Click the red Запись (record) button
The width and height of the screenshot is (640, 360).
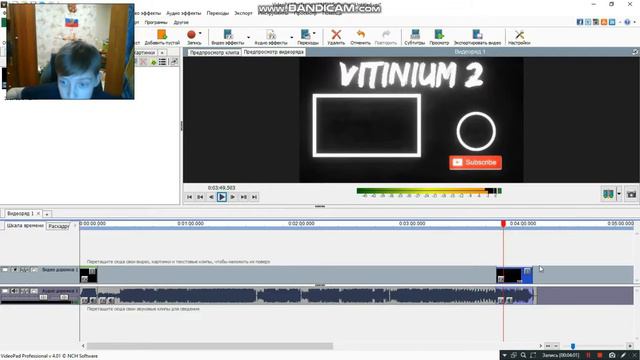tap(191, 35)
